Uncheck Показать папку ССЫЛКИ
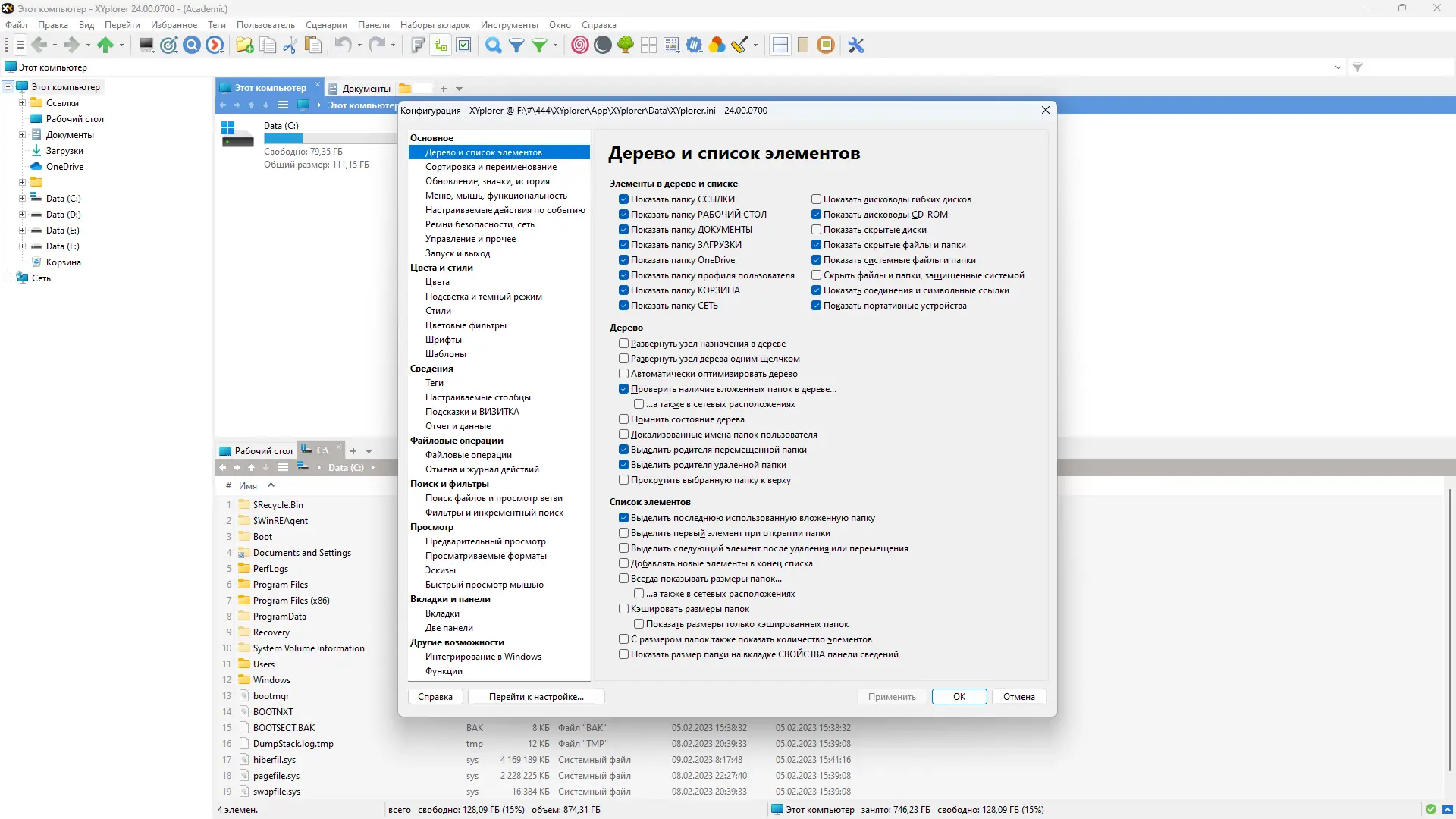The height and width of the screenshot is (819, 1456). (x=623, y=199)
